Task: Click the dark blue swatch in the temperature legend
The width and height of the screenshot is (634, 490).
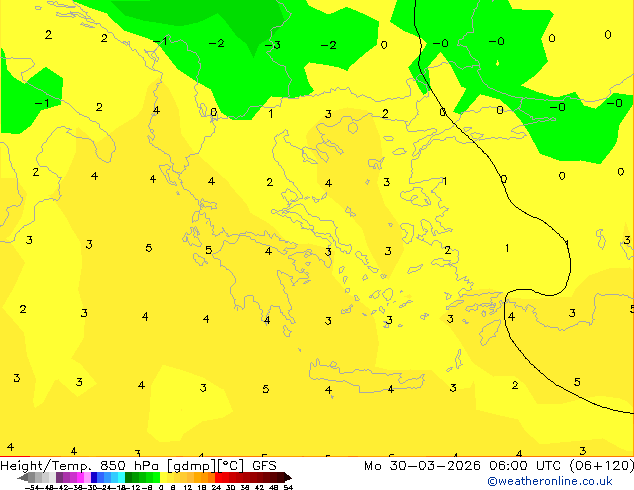Action: pos(94,477)
